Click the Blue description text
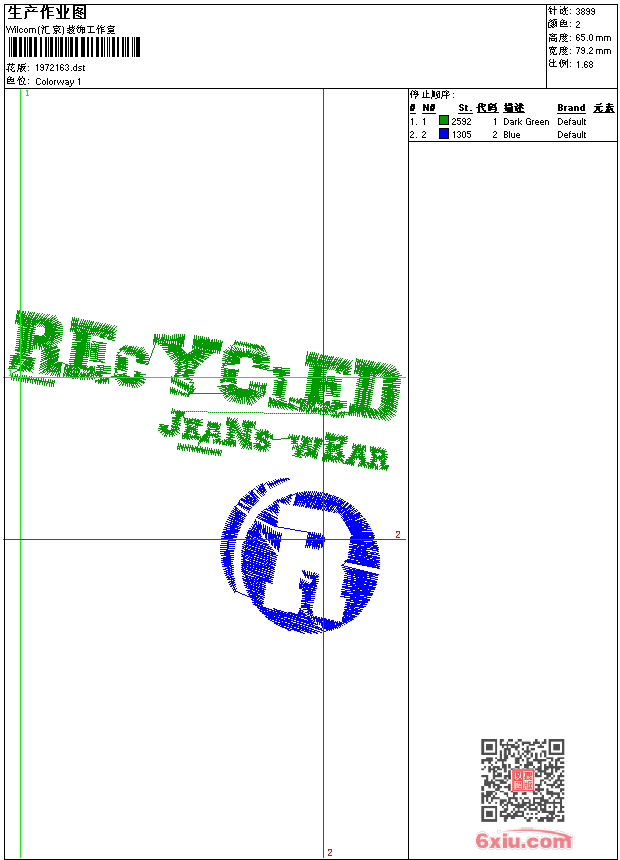Viewport: 620px width, 860px height. click(x=512, y=135)
